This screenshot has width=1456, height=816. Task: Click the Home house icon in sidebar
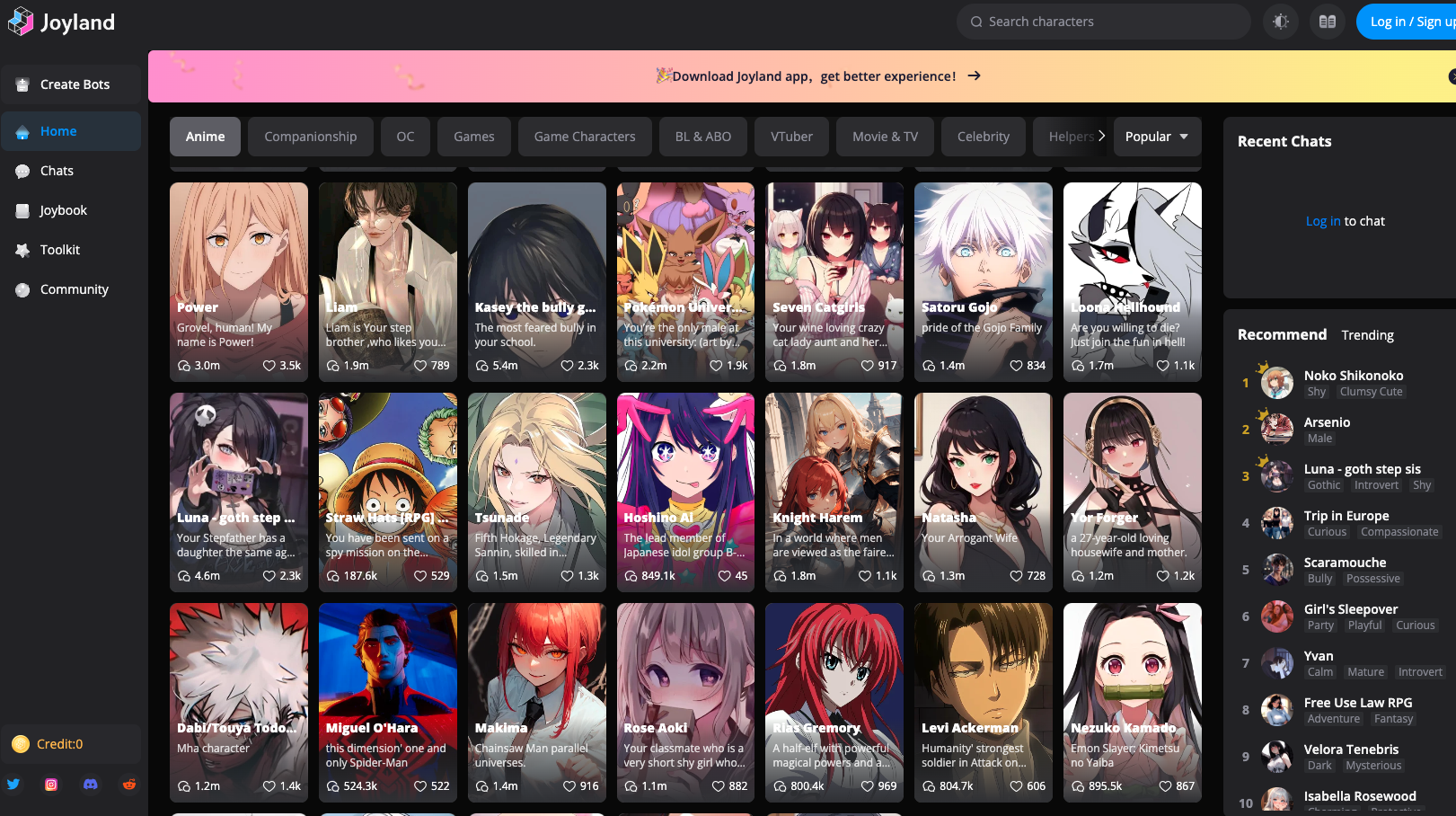pos(22,132)
